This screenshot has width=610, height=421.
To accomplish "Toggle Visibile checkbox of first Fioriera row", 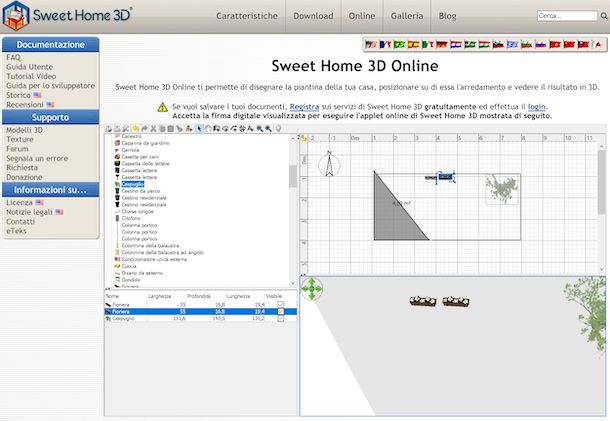I will click(x=280, y=304).
